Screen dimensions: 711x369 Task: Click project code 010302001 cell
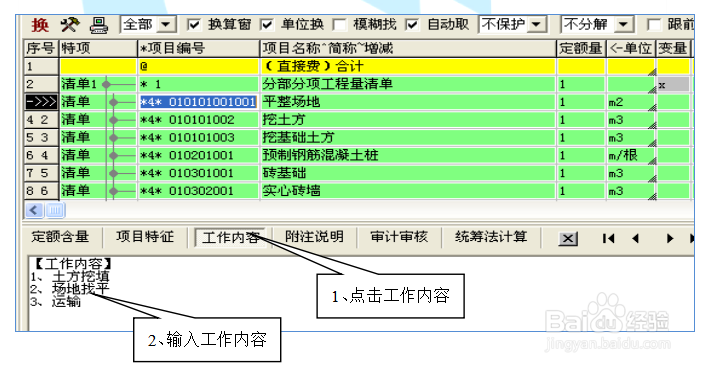click(x=198, y=190)
